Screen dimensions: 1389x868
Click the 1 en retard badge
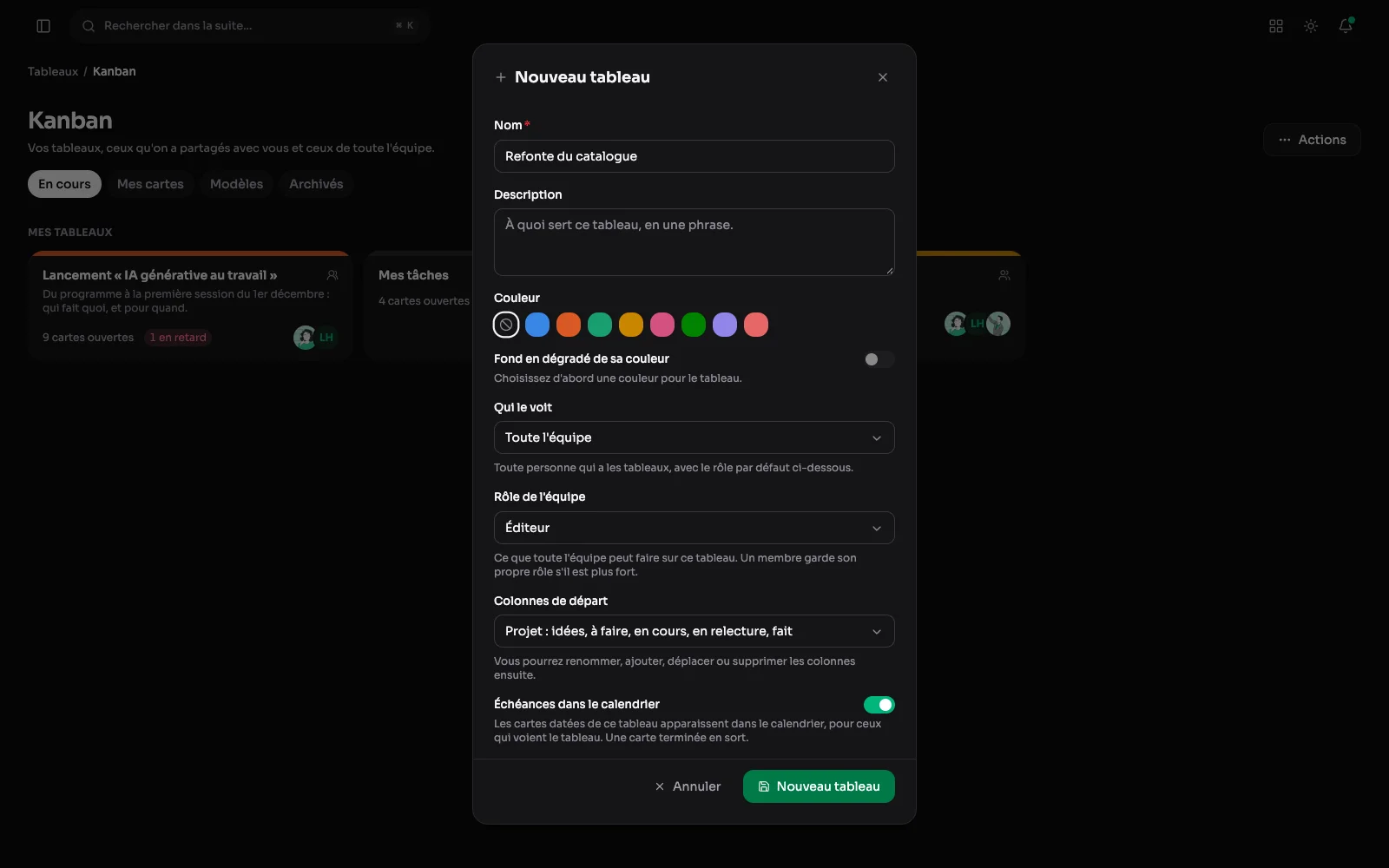[178, 338]
